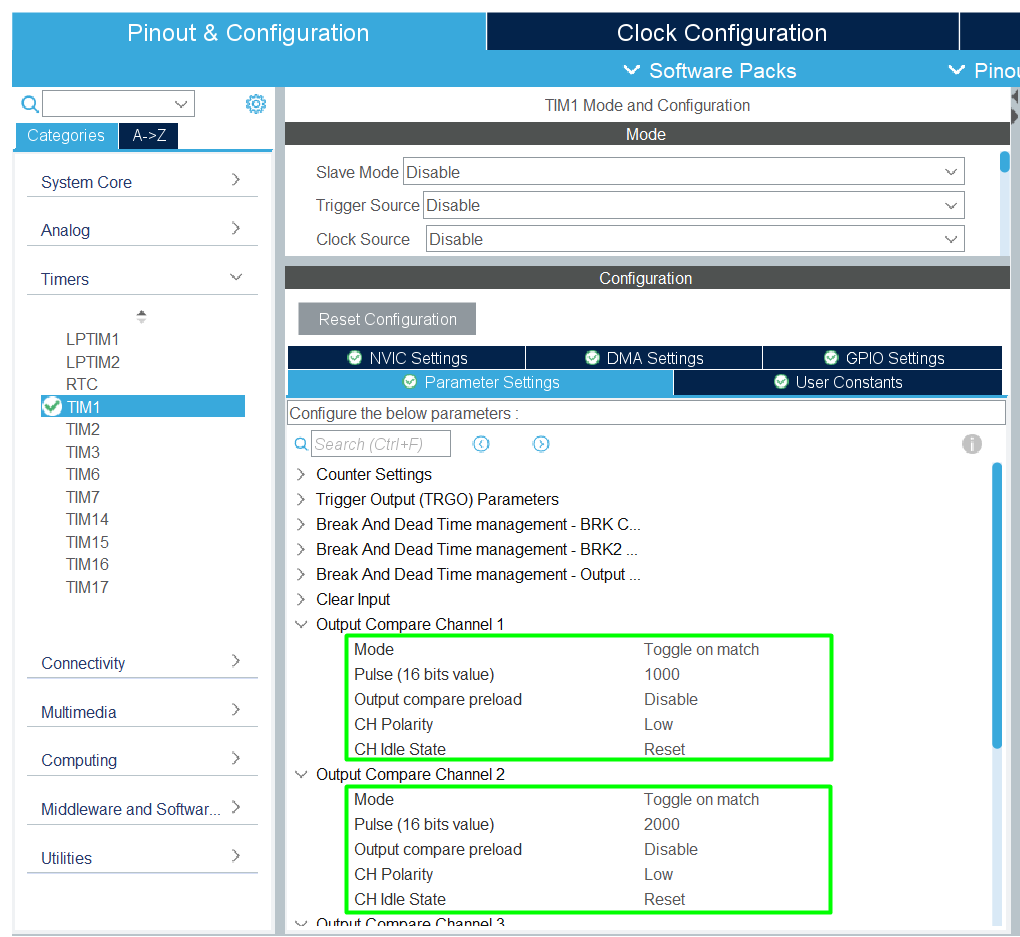Switch to Clock Configuration tab
The width and height of the screenshot is (1020, 937).
pyautogui.click(x=721, y=33)
